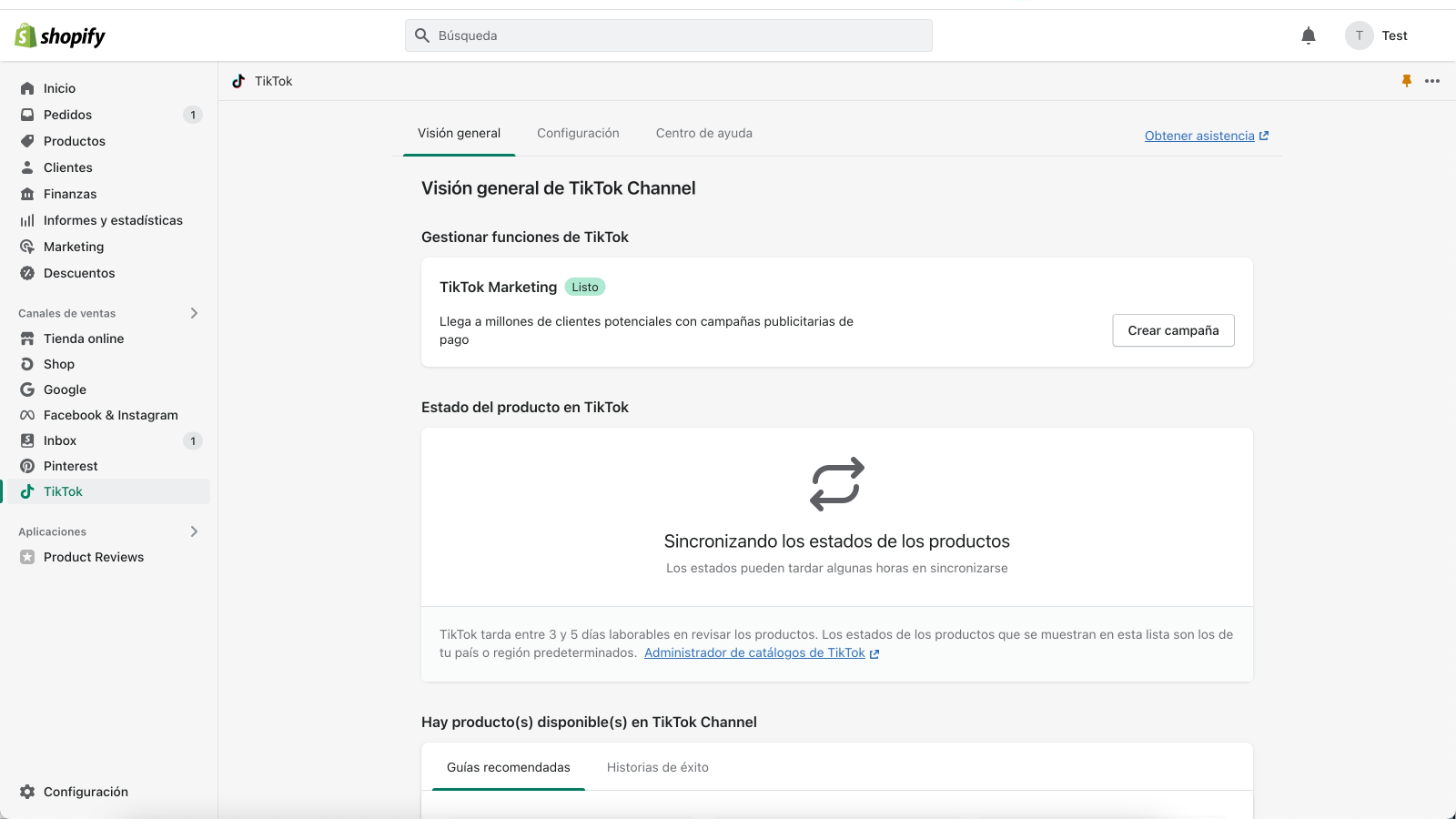Image resolution: width=1456 pixels, height=819 pixels.
Task: Expand Canales de ventas chevron
Action: point(194,313)
